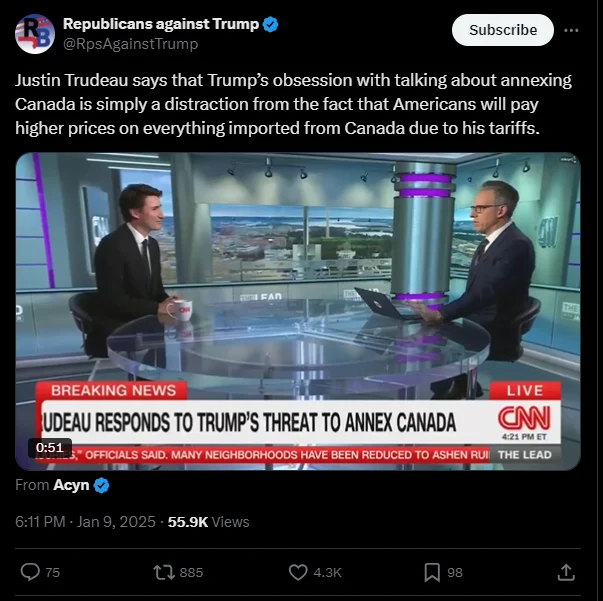603x601 pixels.
Task: Open the Republicans against Trump profile avatar
Action: point(35,34)
